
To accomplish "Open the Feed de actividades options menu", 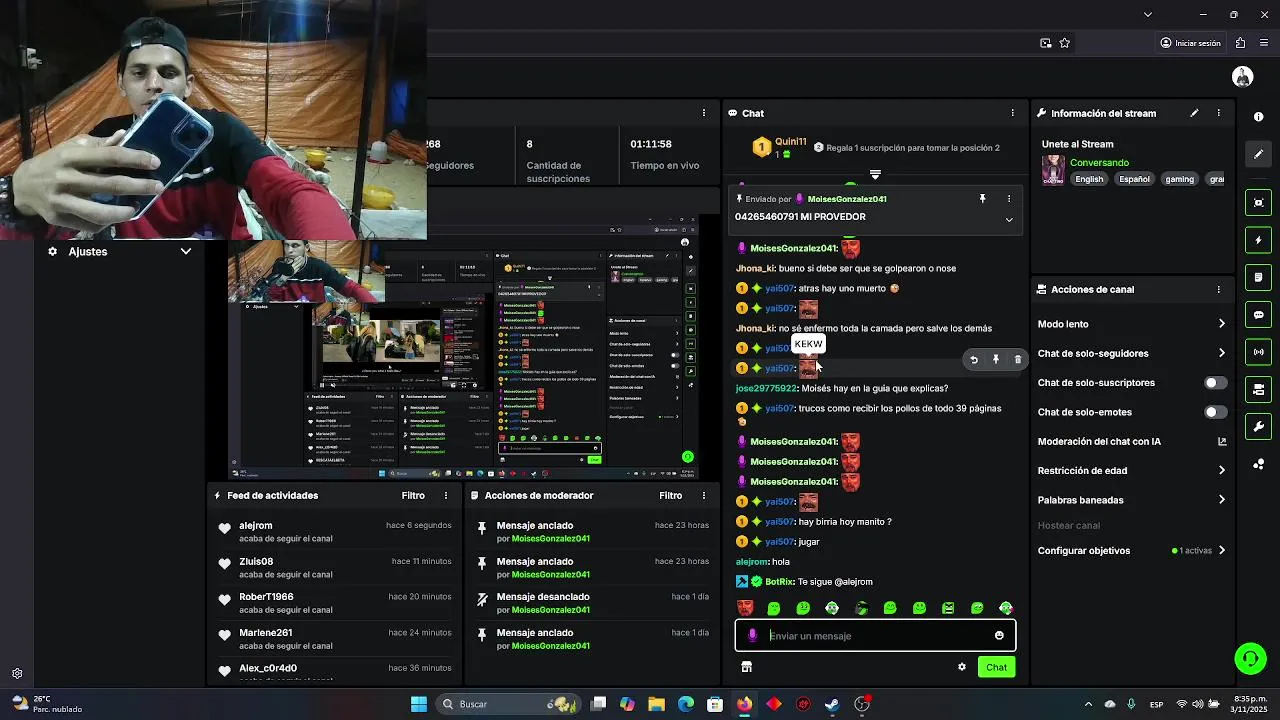I will pos(446,496).
